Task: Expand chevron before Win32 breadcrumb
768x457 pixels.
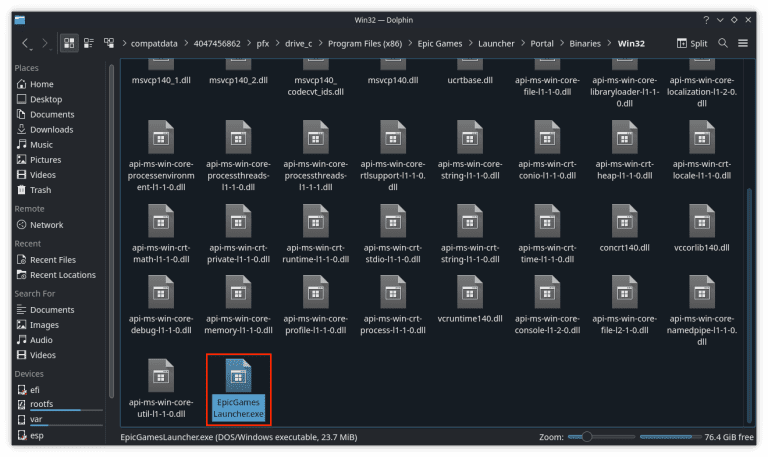Action: (x=609, y=44)
